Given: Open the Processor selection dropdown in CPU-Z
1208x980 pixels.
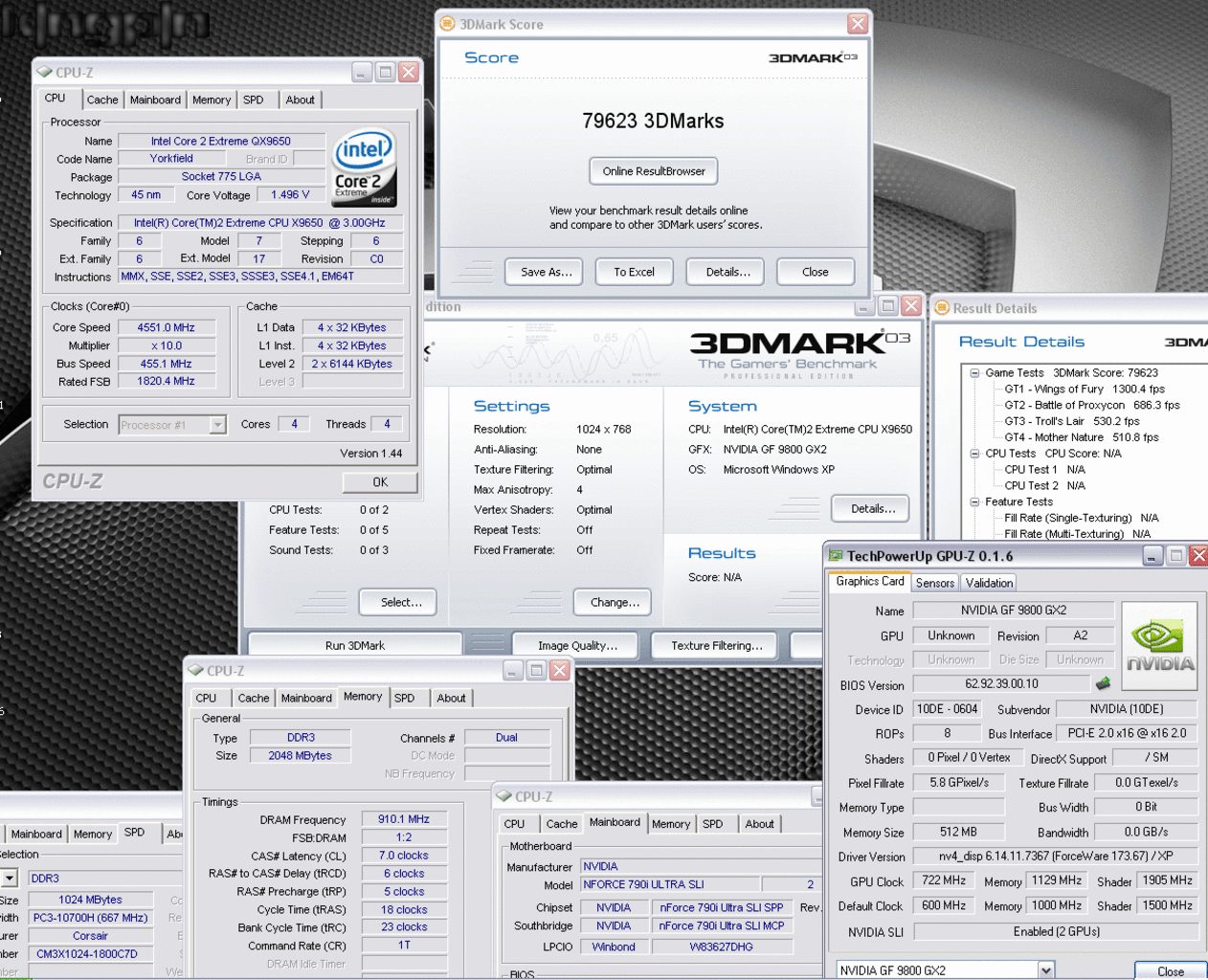Looking at the screenshot, I should pyautogui.click(x=218, y=425).
